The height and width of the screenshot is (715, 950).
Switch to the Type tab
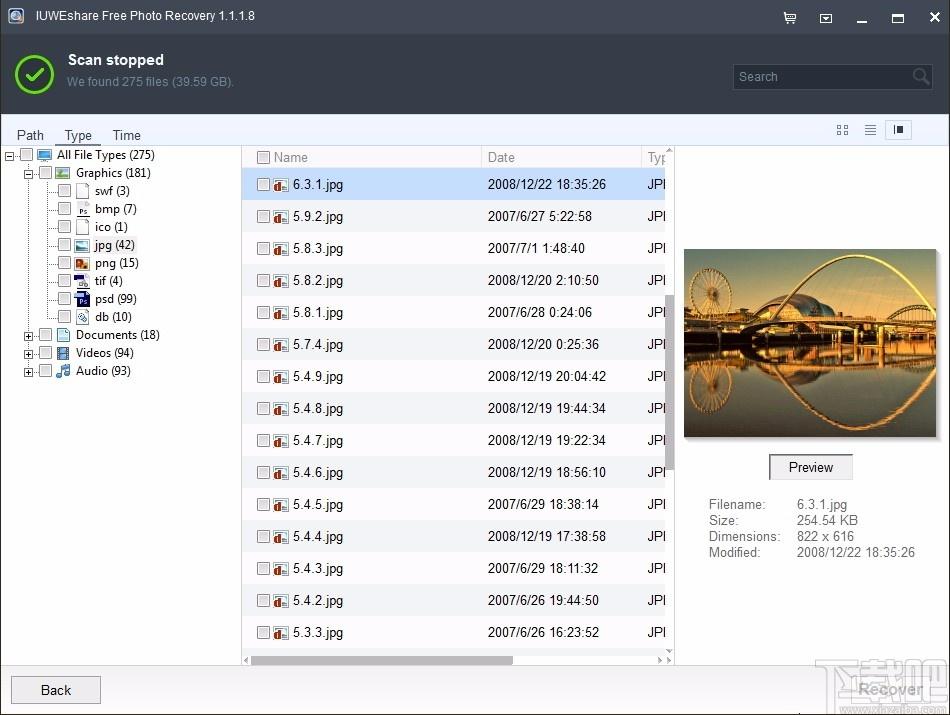click(78, 135)
